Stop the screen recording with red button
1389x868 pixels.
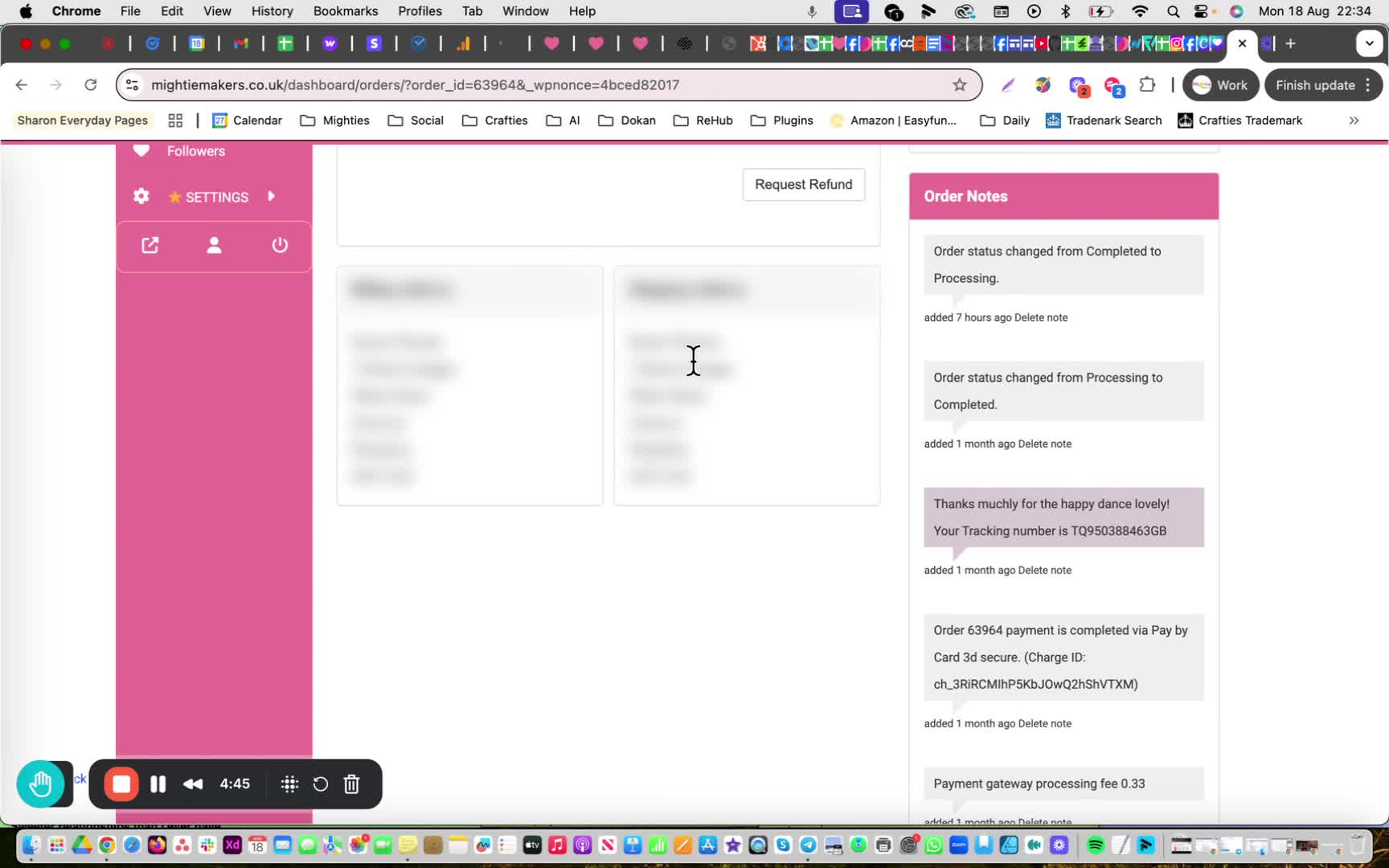[121, 784]
